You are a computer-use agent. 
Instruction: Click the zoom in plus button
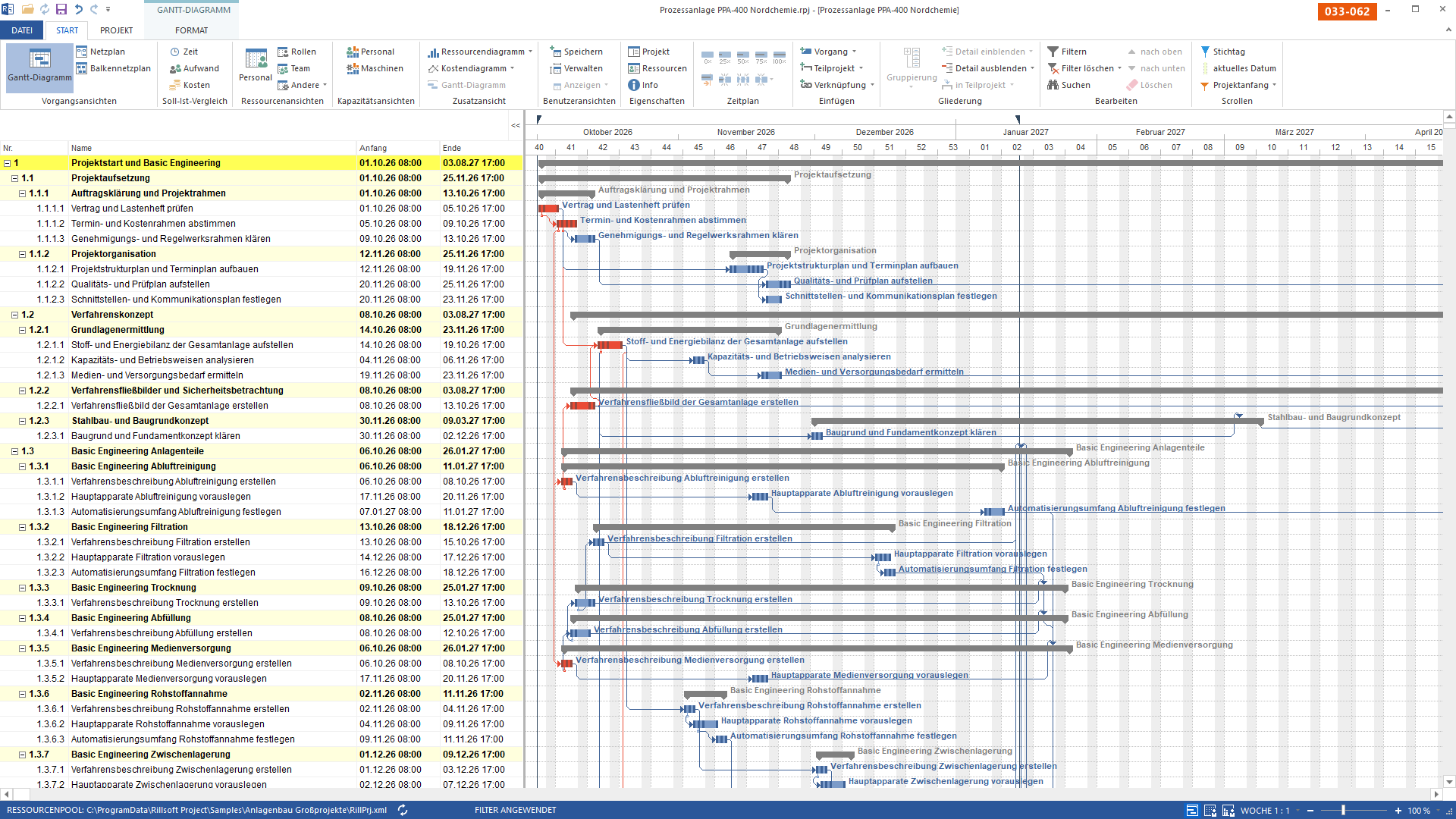click(1398, 810)
